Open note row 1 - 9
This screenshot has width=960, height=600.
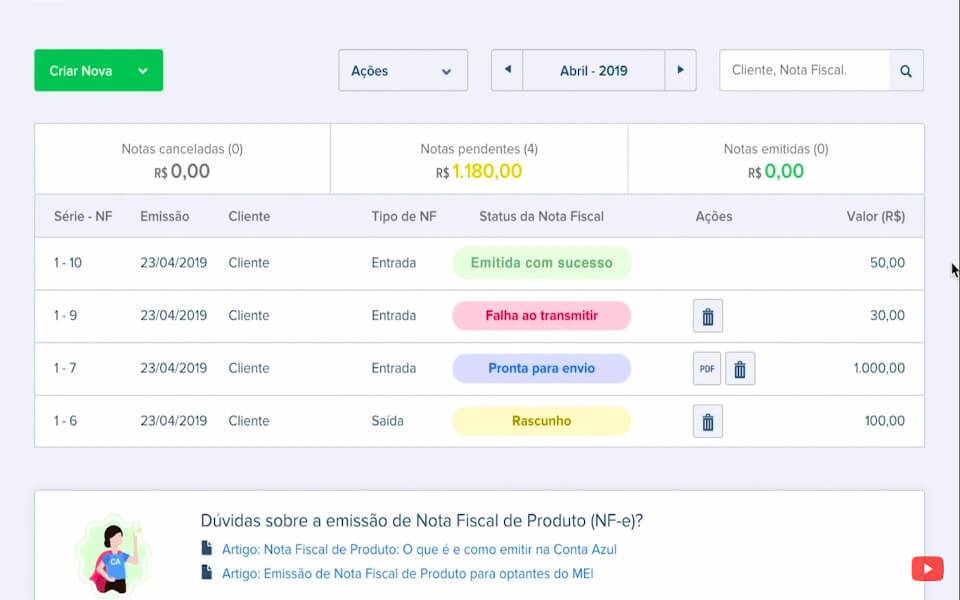[479, 316]
